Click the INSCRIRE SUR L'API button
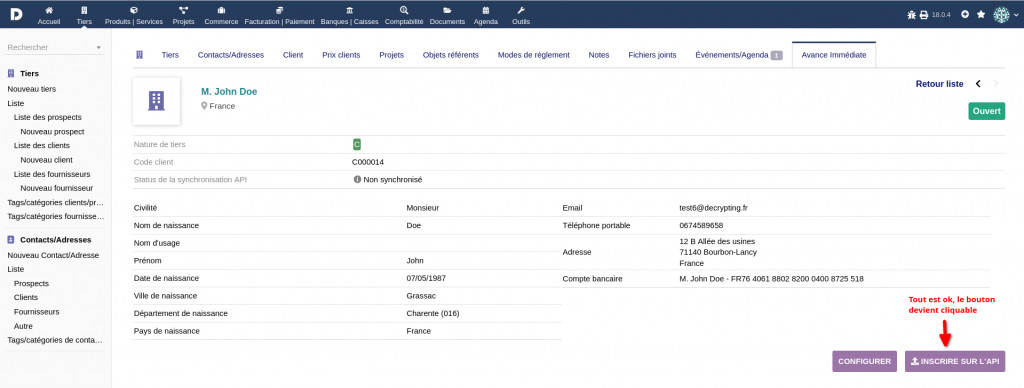The width and height of the screenshot is (1024, 388). coord(955,361)
